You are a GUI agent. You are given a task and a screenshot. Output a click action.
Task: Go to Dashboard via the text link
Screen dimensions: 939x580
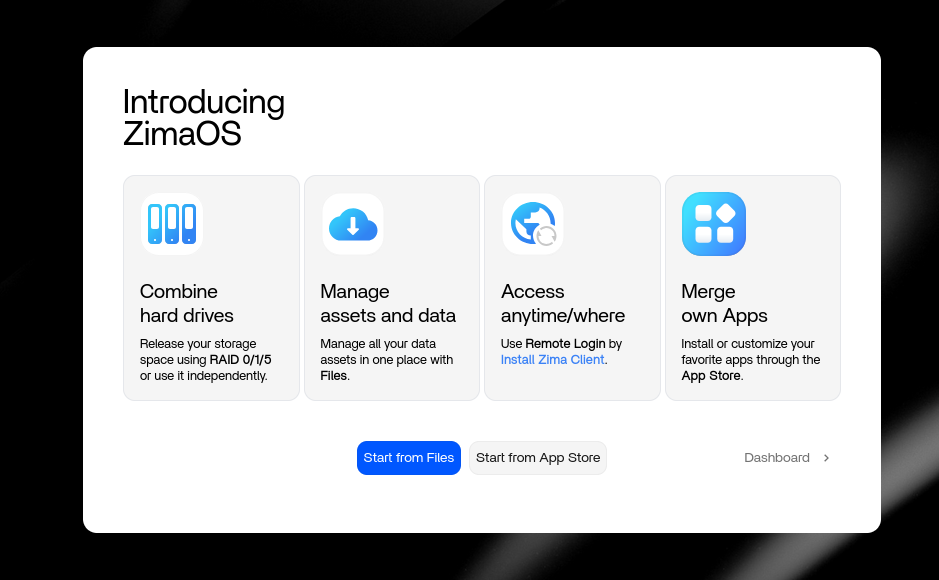tap(776, 458)
